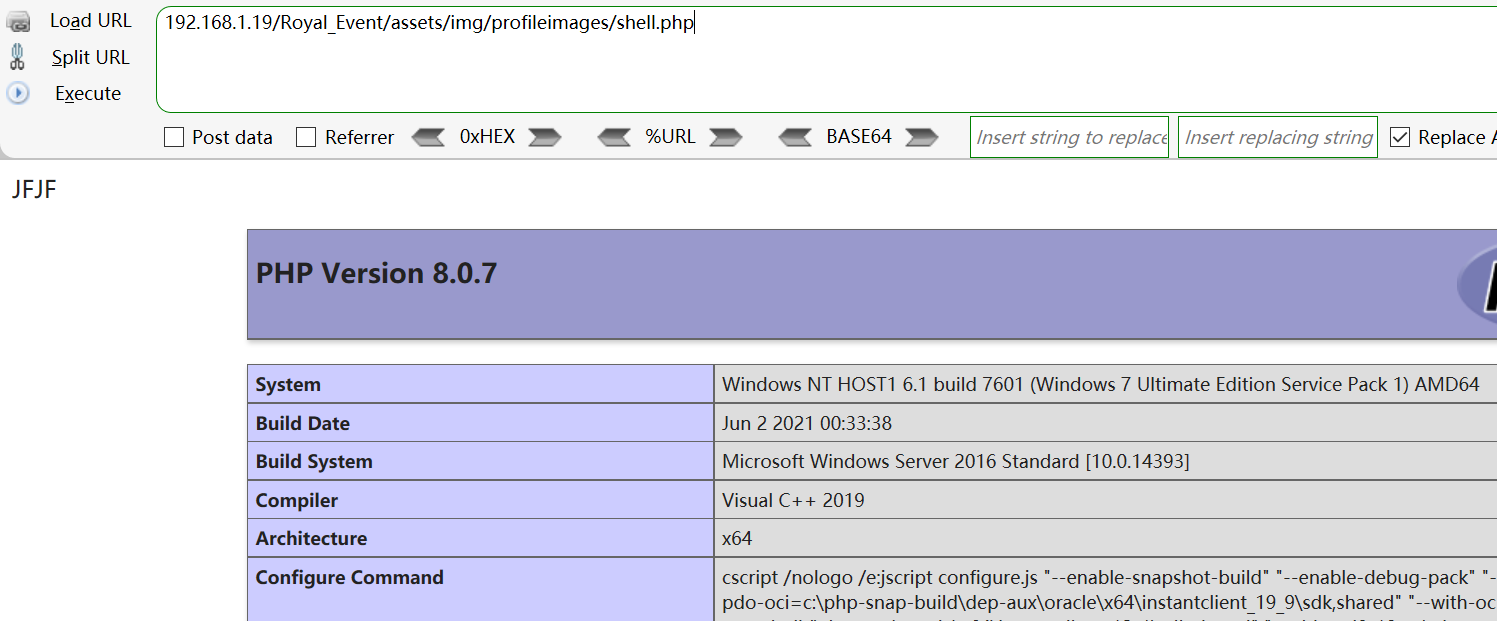Click right arrow beside 0xHEX

coord(545,137)
